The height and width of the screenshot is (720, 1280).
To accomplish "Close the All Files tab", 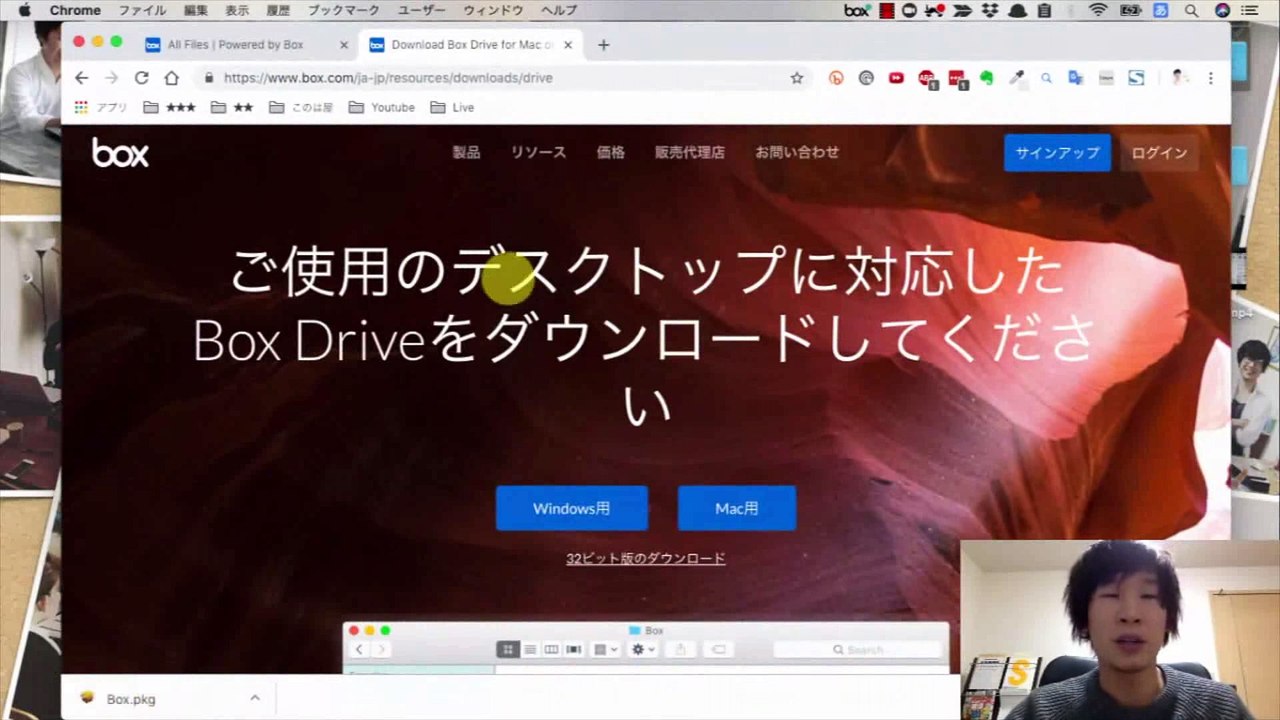I will click(344, 45).
